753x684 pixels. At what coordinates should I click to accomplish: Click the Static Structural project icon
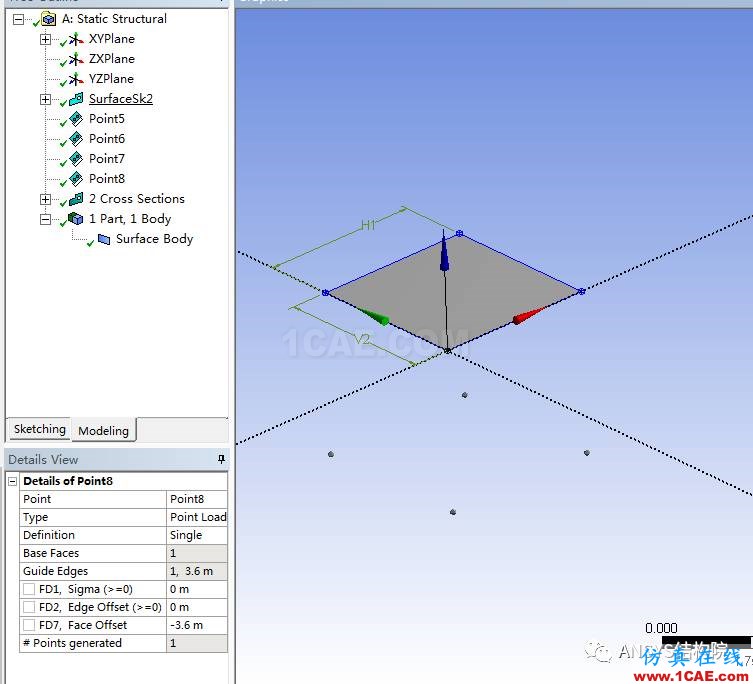[48, 19]
